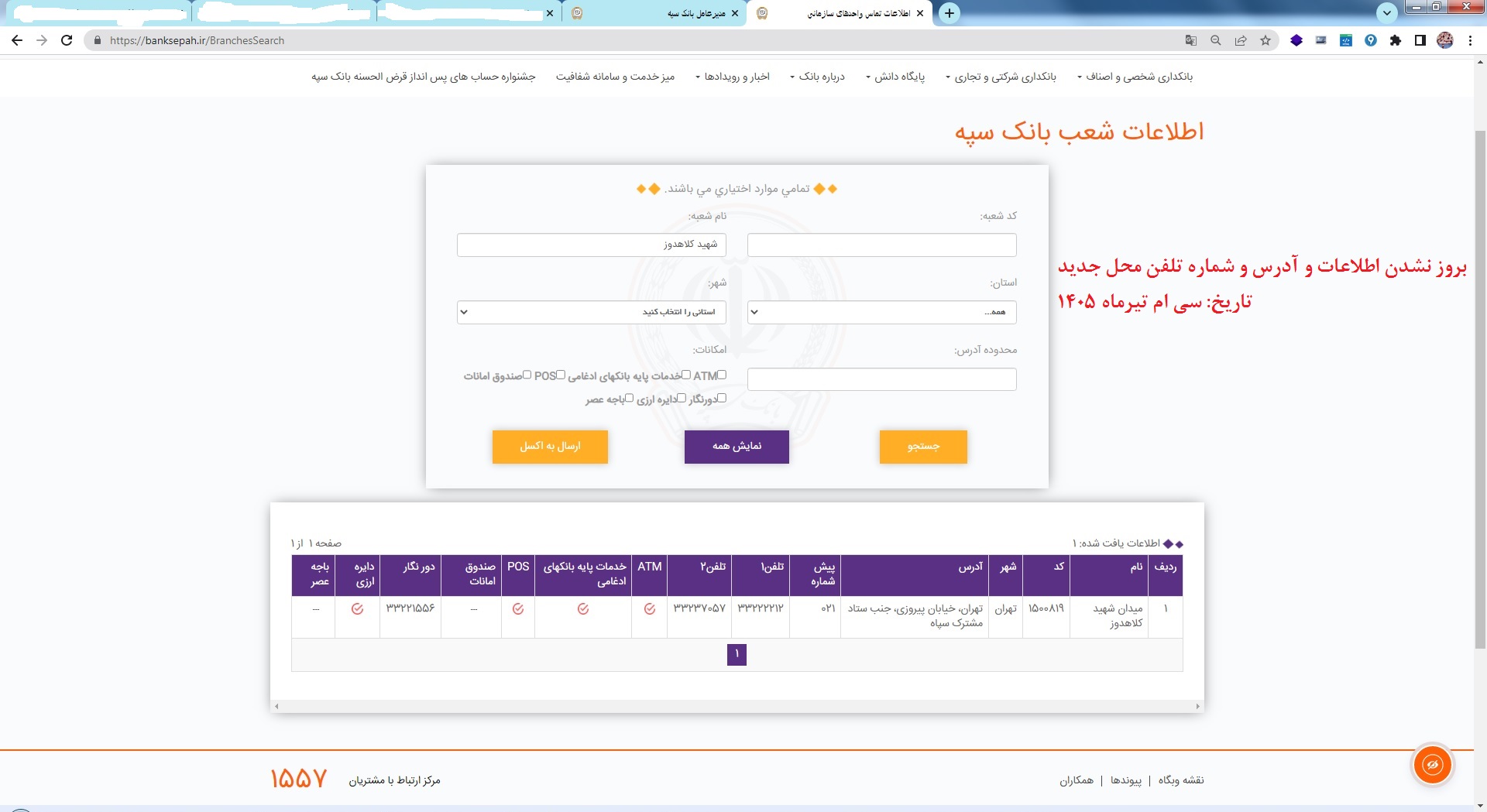1487x812 pixels.
Task: Close the اطلاعات تماس واحدهای سازمانی tab
Action: point(920,13)
